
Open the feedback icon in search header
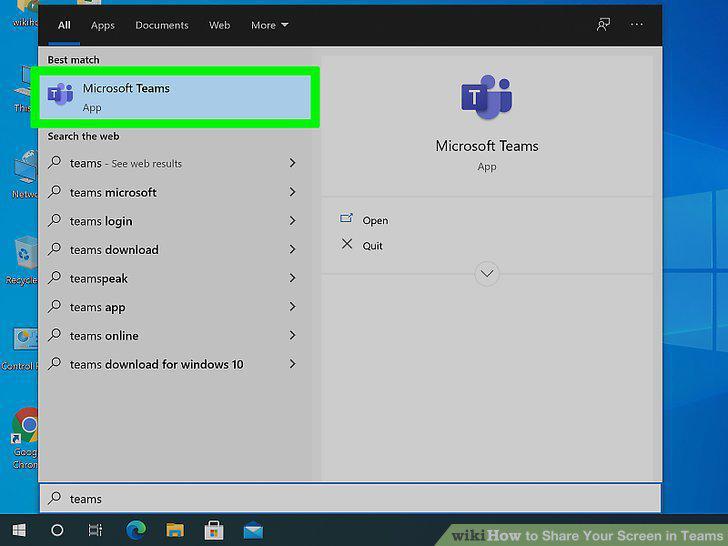click(x=603, y=25)
